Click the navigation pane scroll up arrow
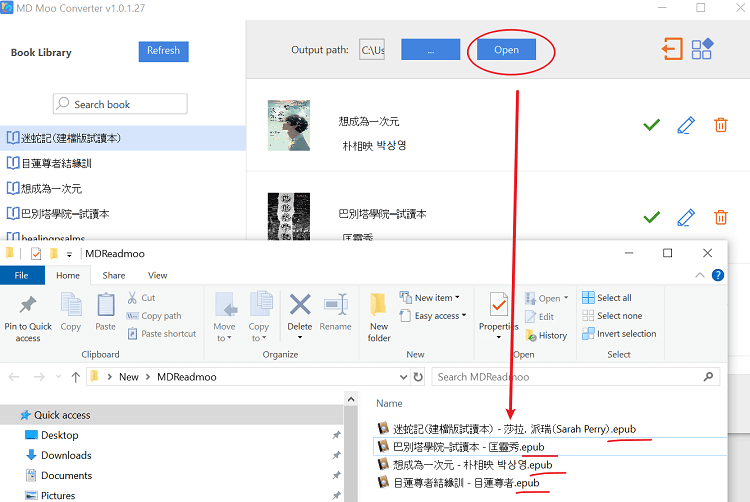750x502 pixels. pos(351,400)
